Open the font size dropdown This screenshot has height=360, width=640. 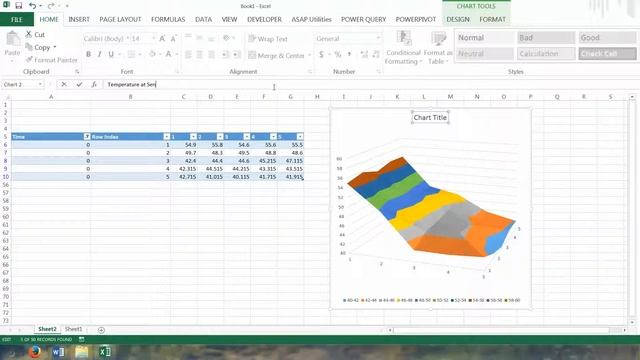coord(153,38)
